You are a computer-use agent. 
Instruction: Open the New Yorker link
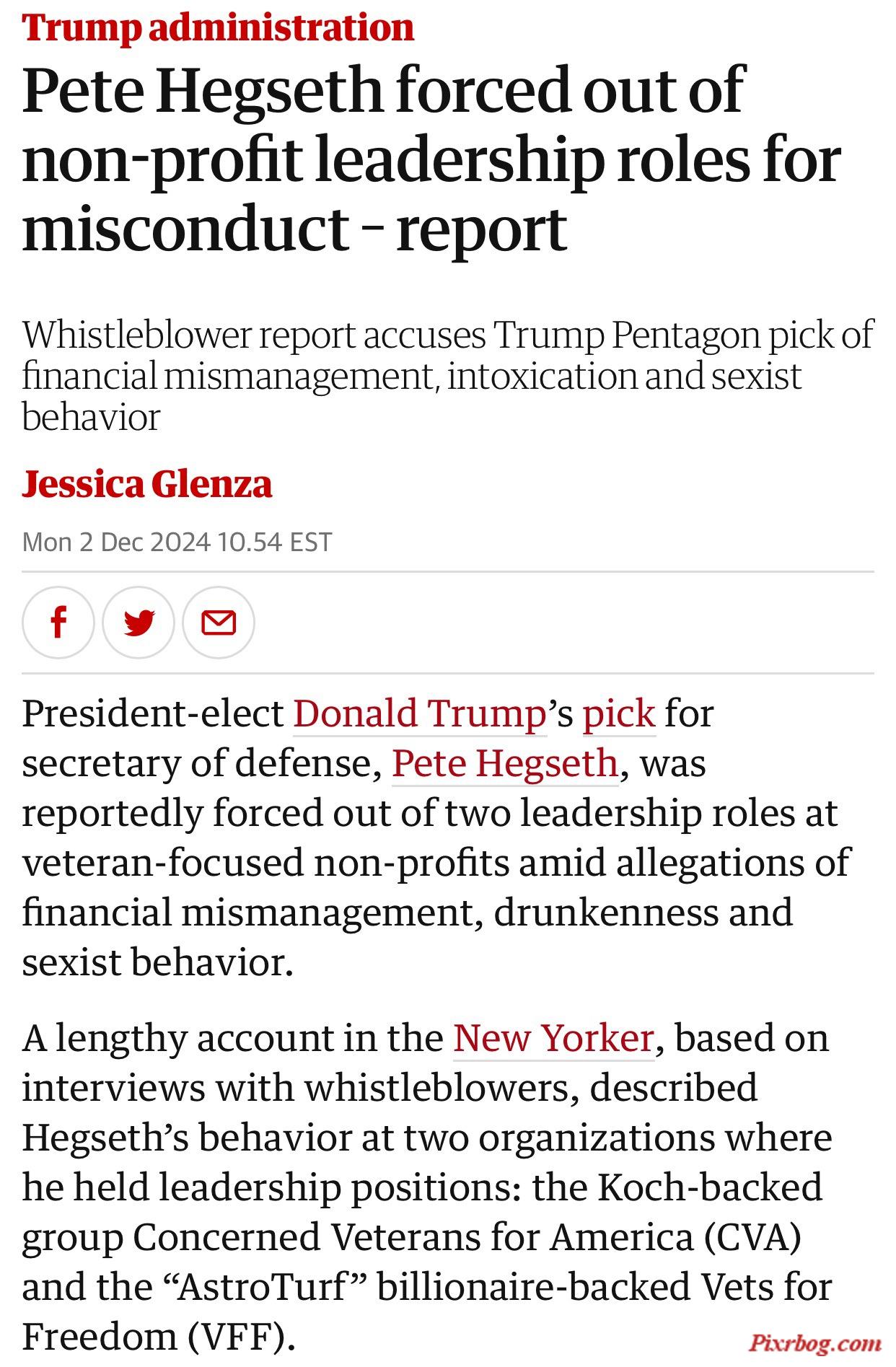coord(553,1038)
